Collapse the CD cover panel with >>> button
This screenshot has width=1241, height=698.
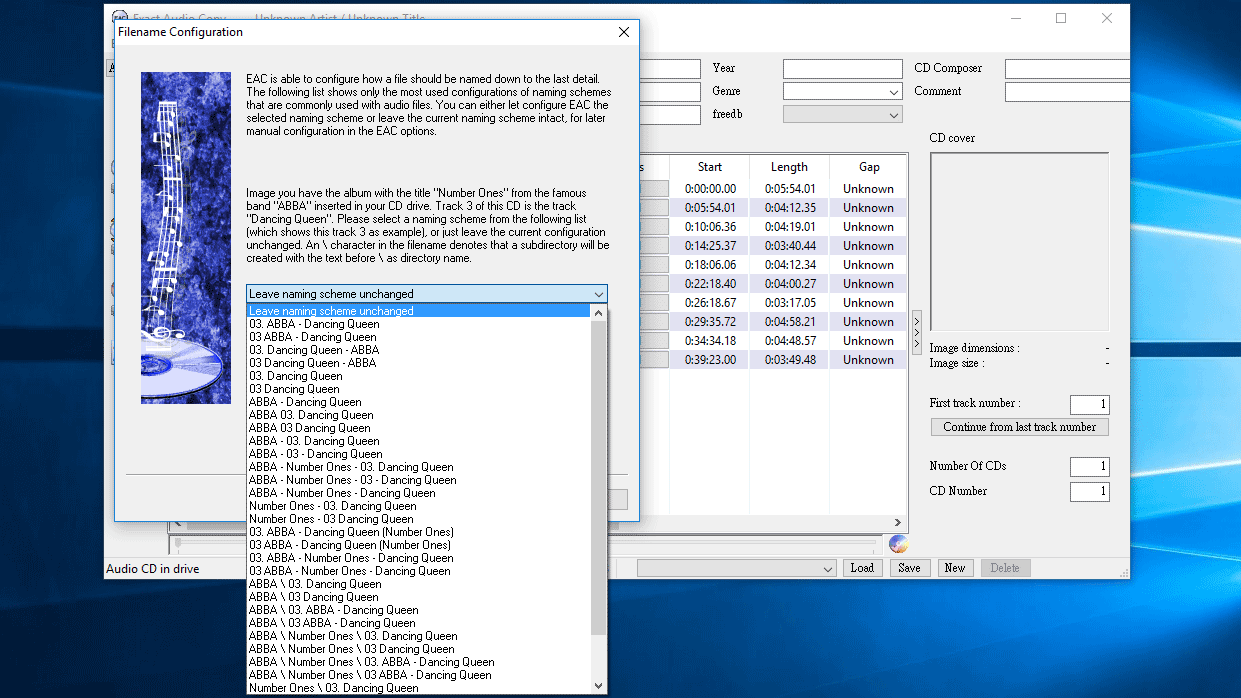(x=917, y=331)
